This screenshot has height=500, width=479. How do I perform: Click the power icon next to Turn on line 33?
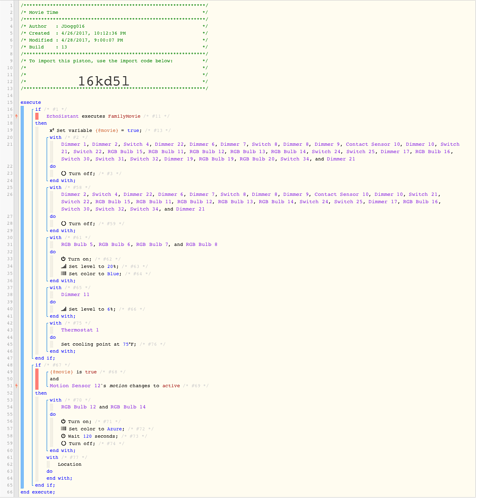tap(63, 259)
